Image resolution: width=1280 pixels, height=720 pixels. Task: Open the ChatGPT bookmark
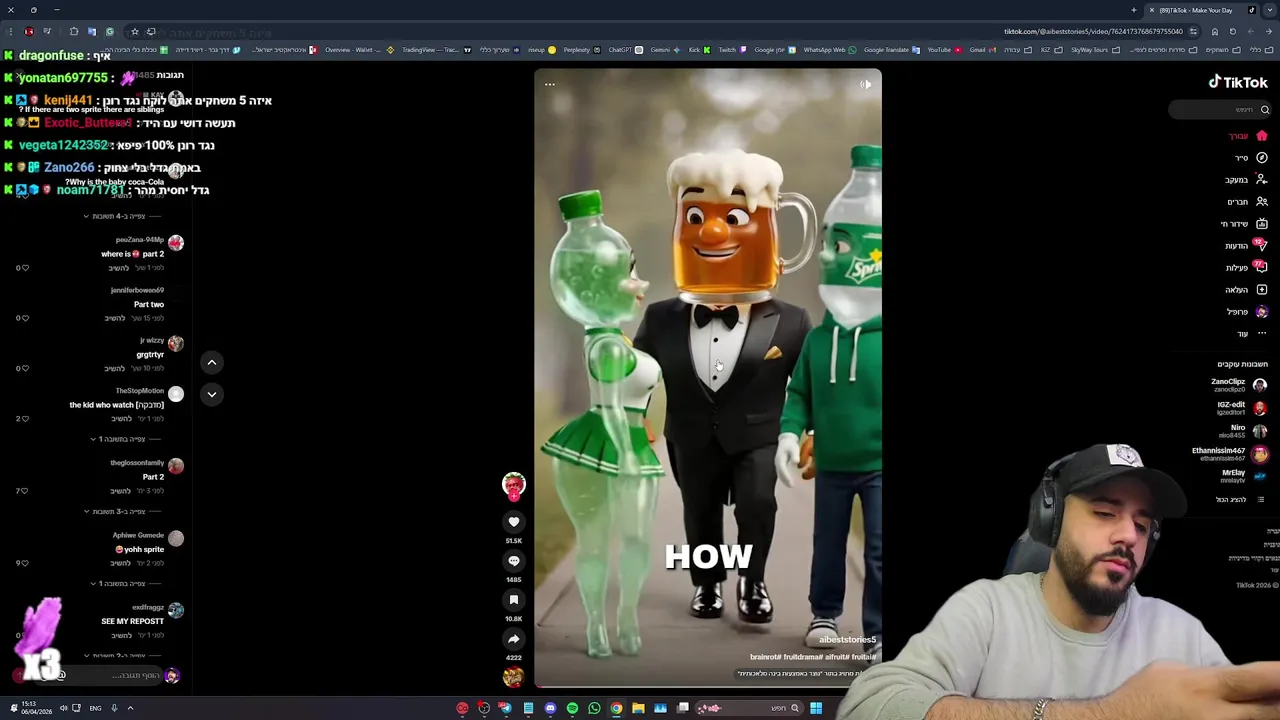click(625, 50)
